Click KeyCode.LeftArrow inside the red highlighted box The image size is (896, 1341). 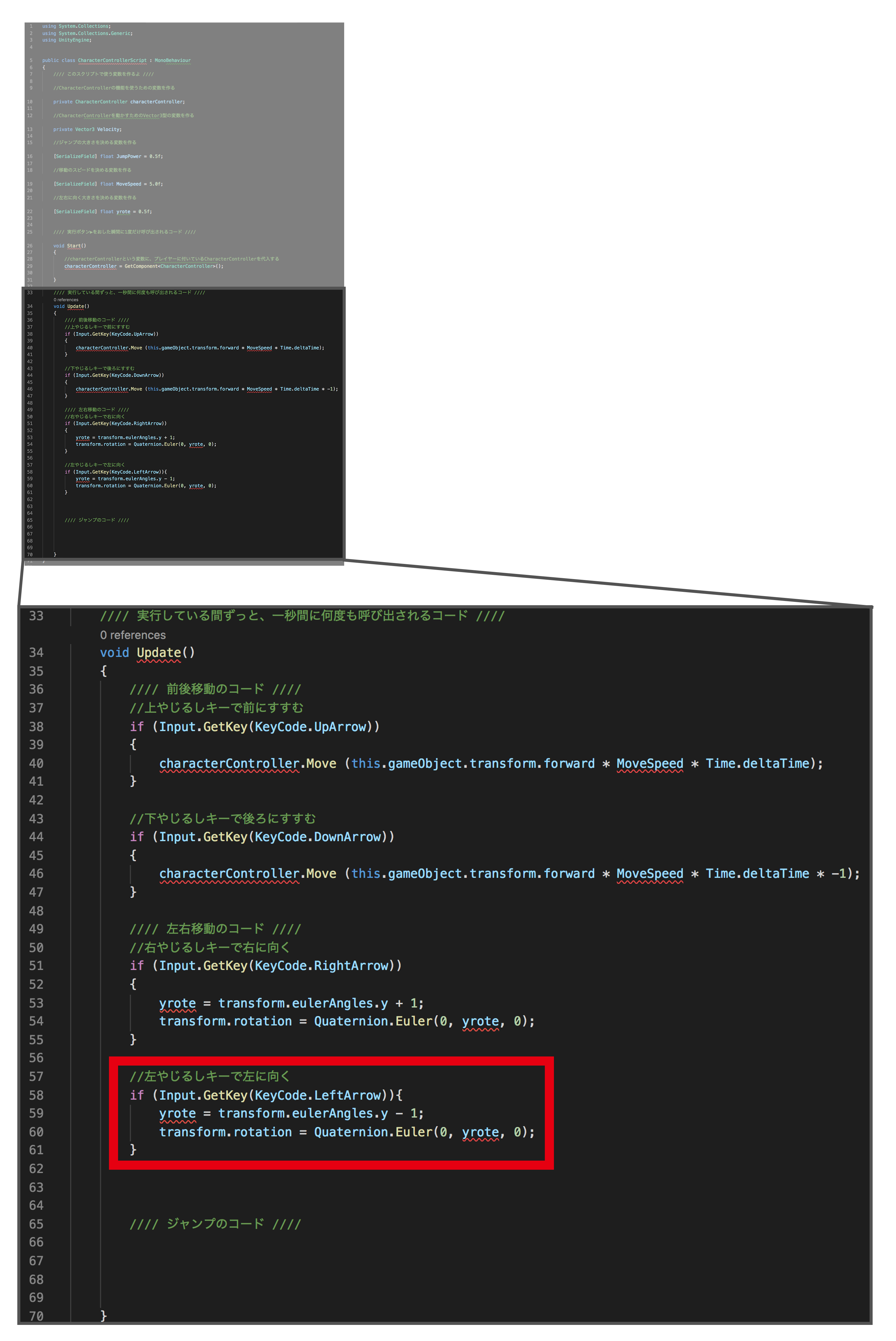point(318,1095)
